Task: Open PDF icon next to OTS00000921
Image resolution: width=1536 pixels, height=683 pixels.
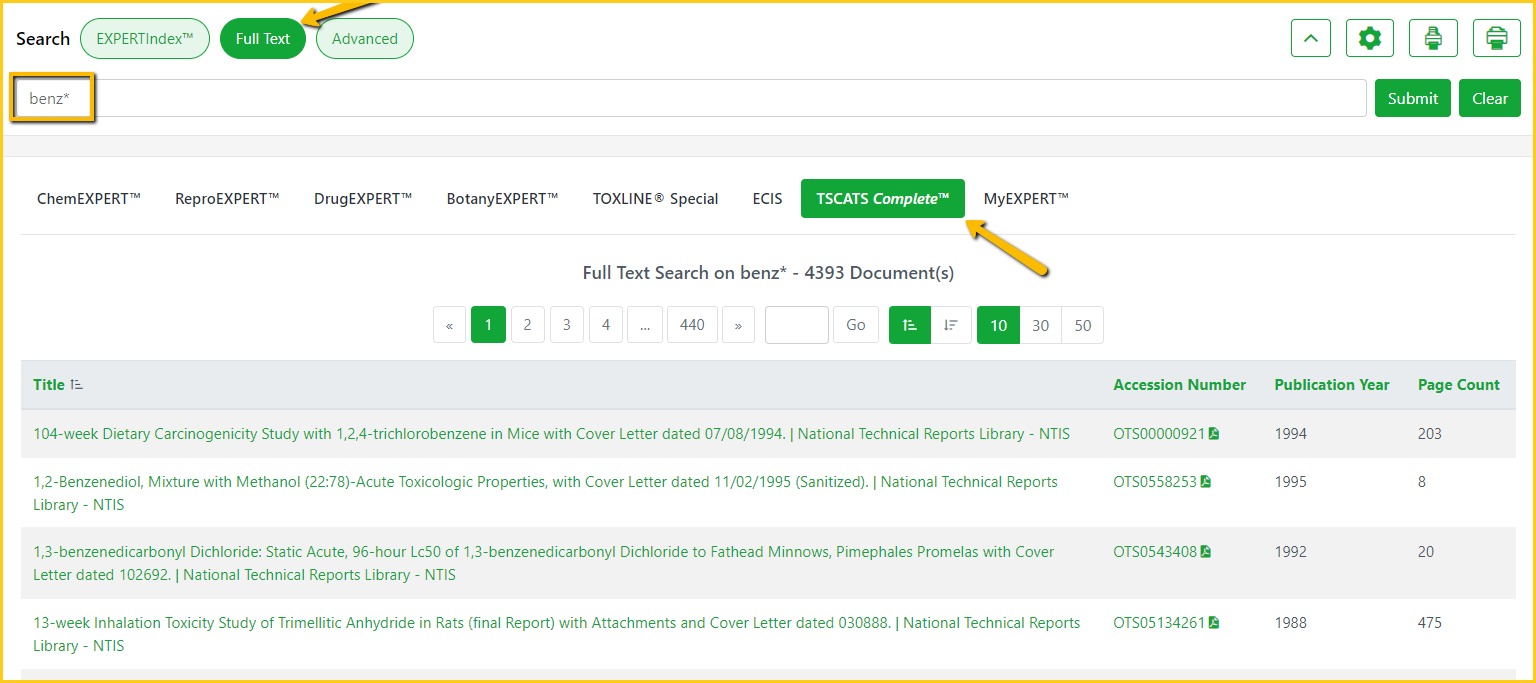Action: (x=1214, y=434)
